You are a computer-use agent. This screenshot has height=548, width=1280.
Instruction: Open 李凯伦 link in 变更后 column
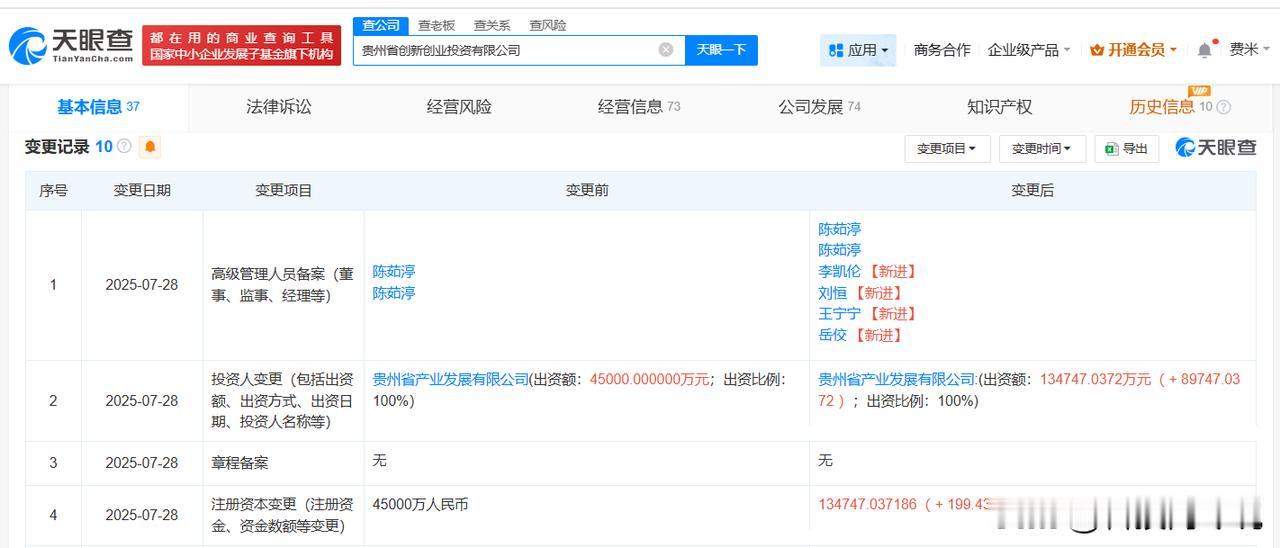point(839,271)
